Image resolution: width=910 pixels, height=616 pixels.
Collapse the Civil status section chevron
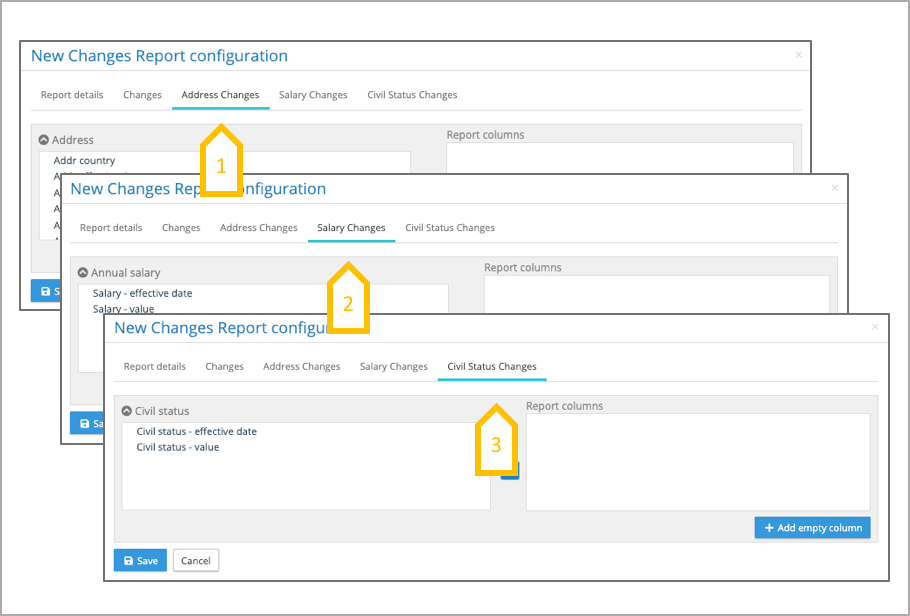click(127, 411)
